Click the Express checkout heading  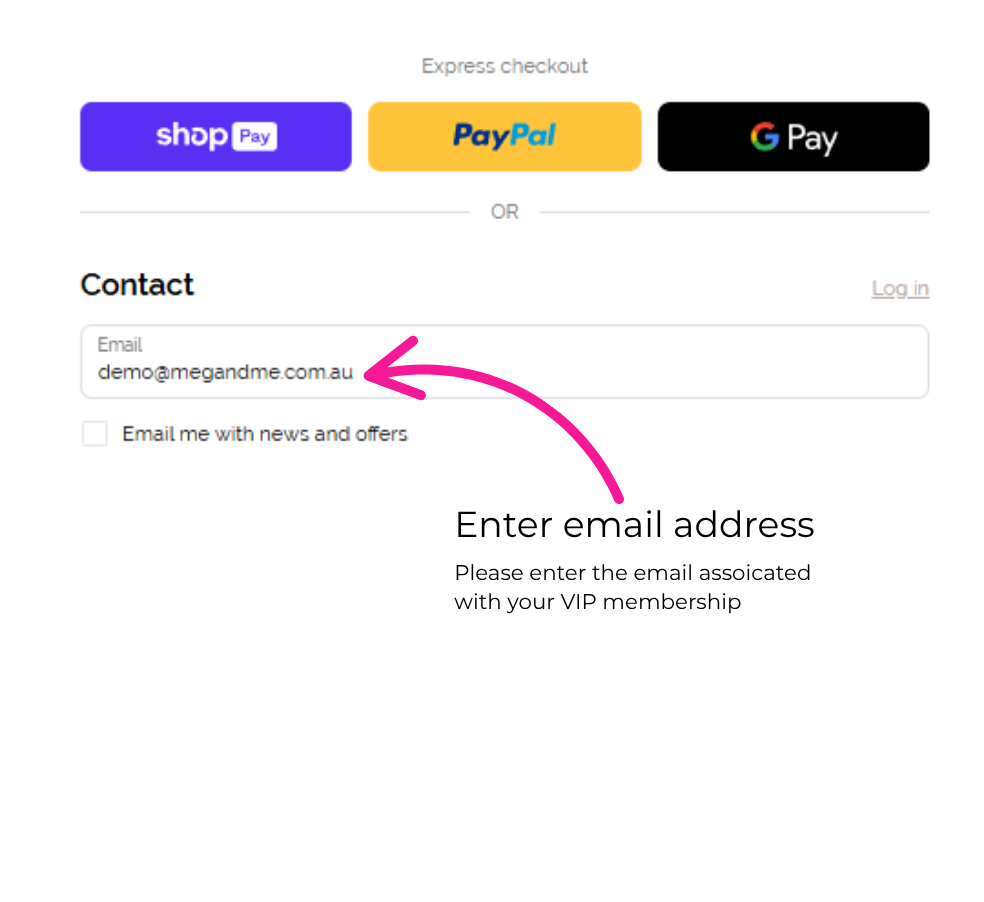[x=505, y=66]
